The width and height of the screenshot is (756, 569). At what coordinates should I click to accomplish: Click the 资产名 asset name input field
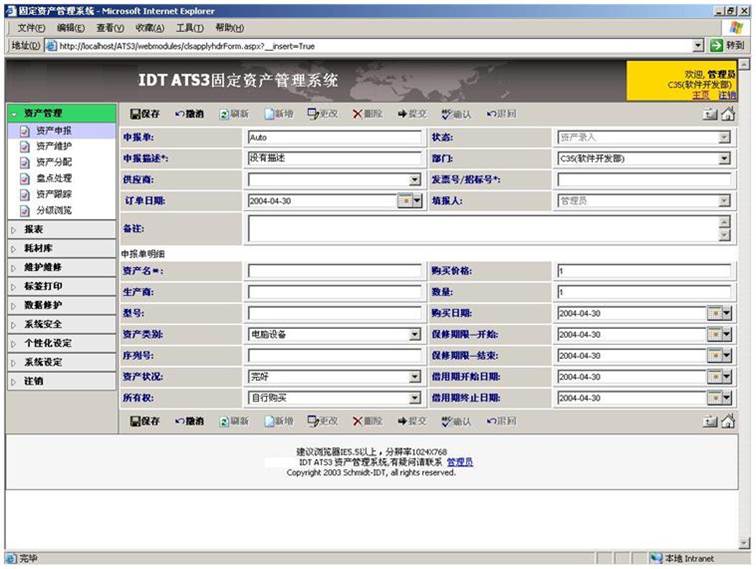(x=335, y=270)
